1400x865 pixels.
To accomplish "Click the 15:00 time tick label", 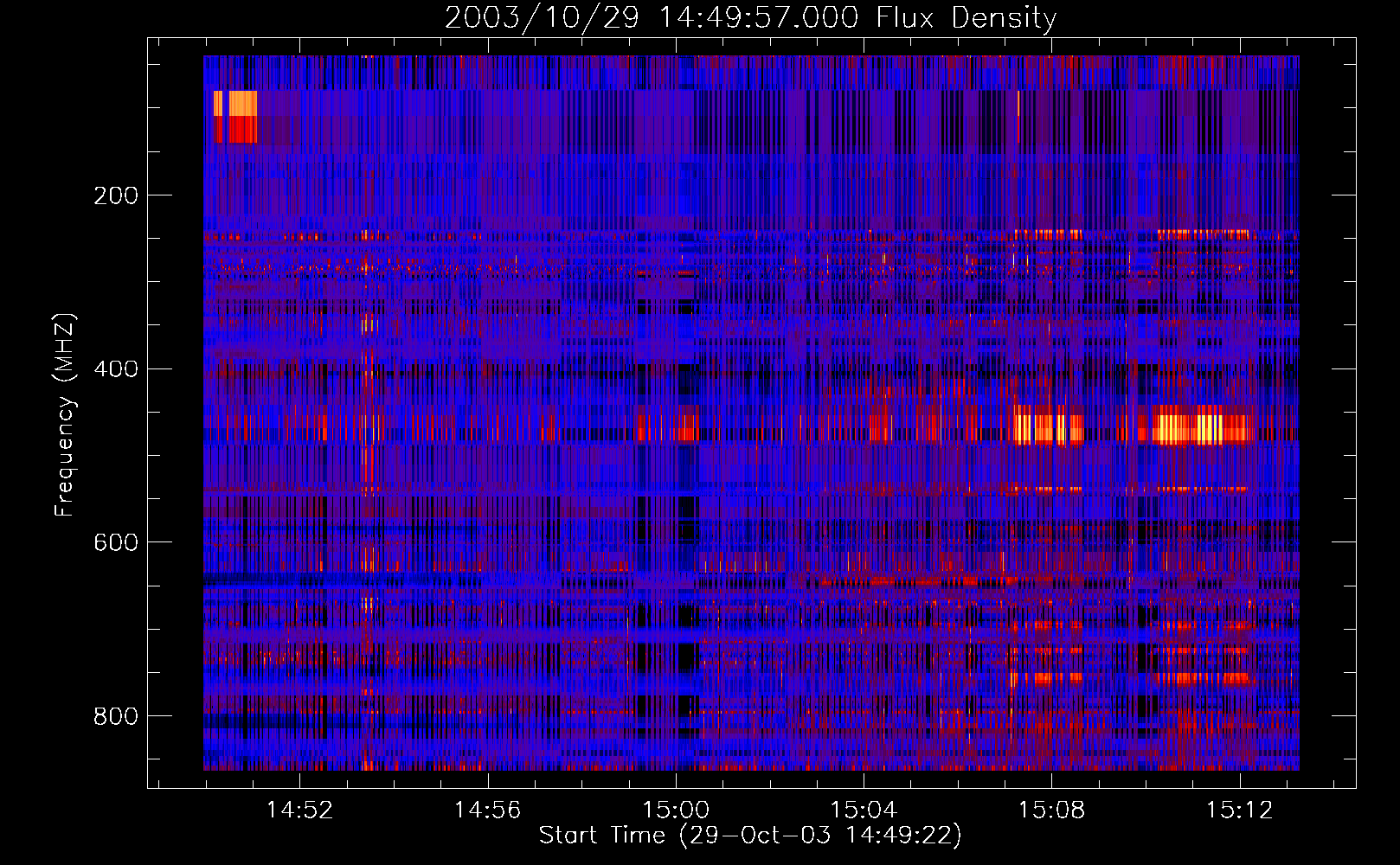I will [x=676, y=810].
